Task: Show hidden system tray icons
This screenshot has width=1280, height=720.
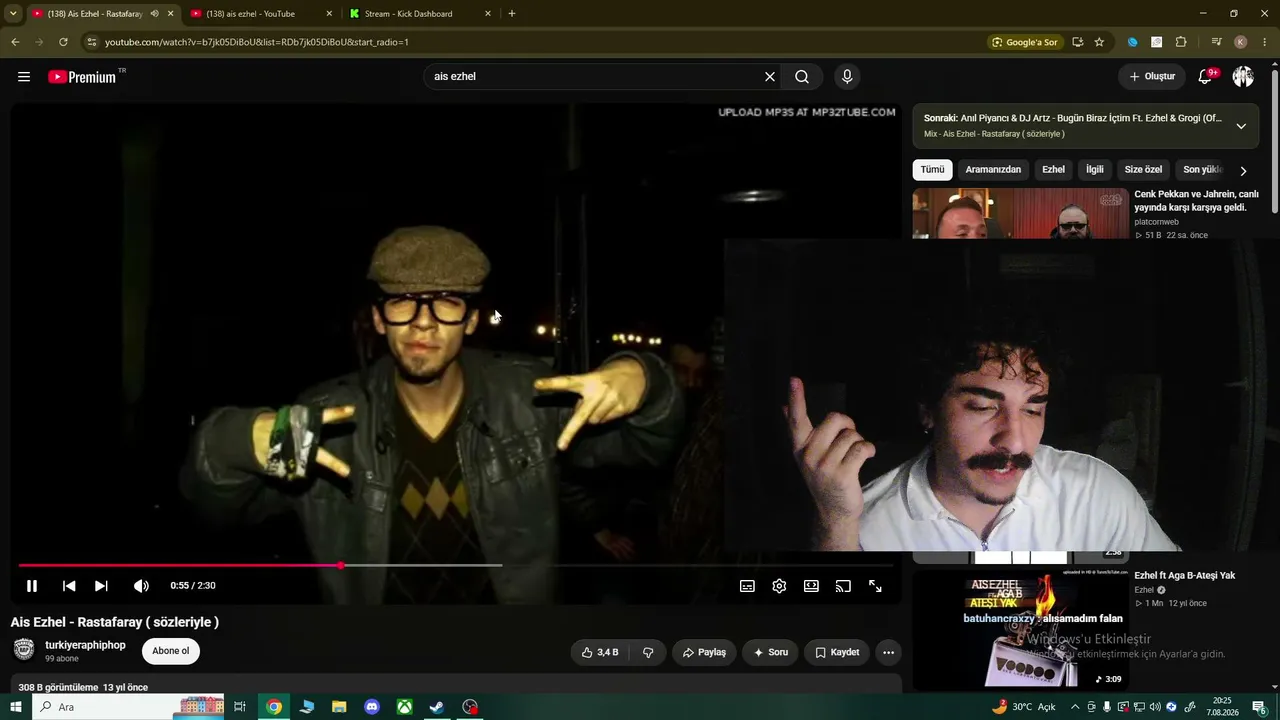Action: [x=1075, y=707]
